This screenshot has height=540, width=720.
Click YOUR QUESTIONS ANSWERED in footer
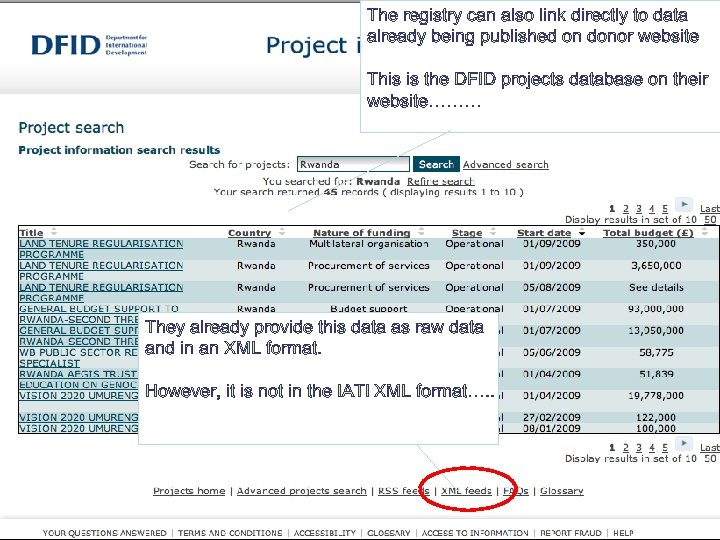105,533
